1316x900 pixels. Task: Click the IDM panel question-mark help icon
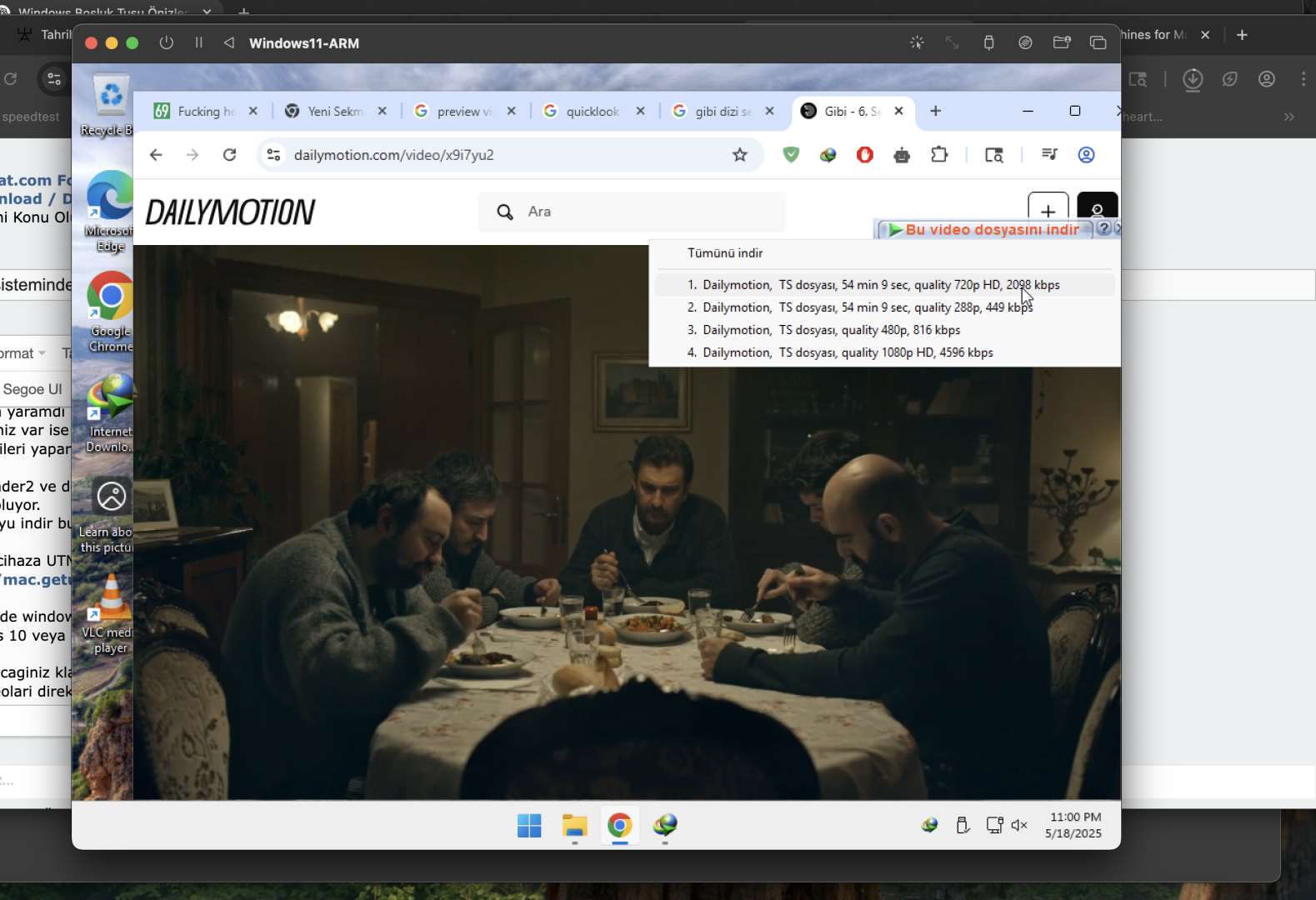(x=1103, y=228)
